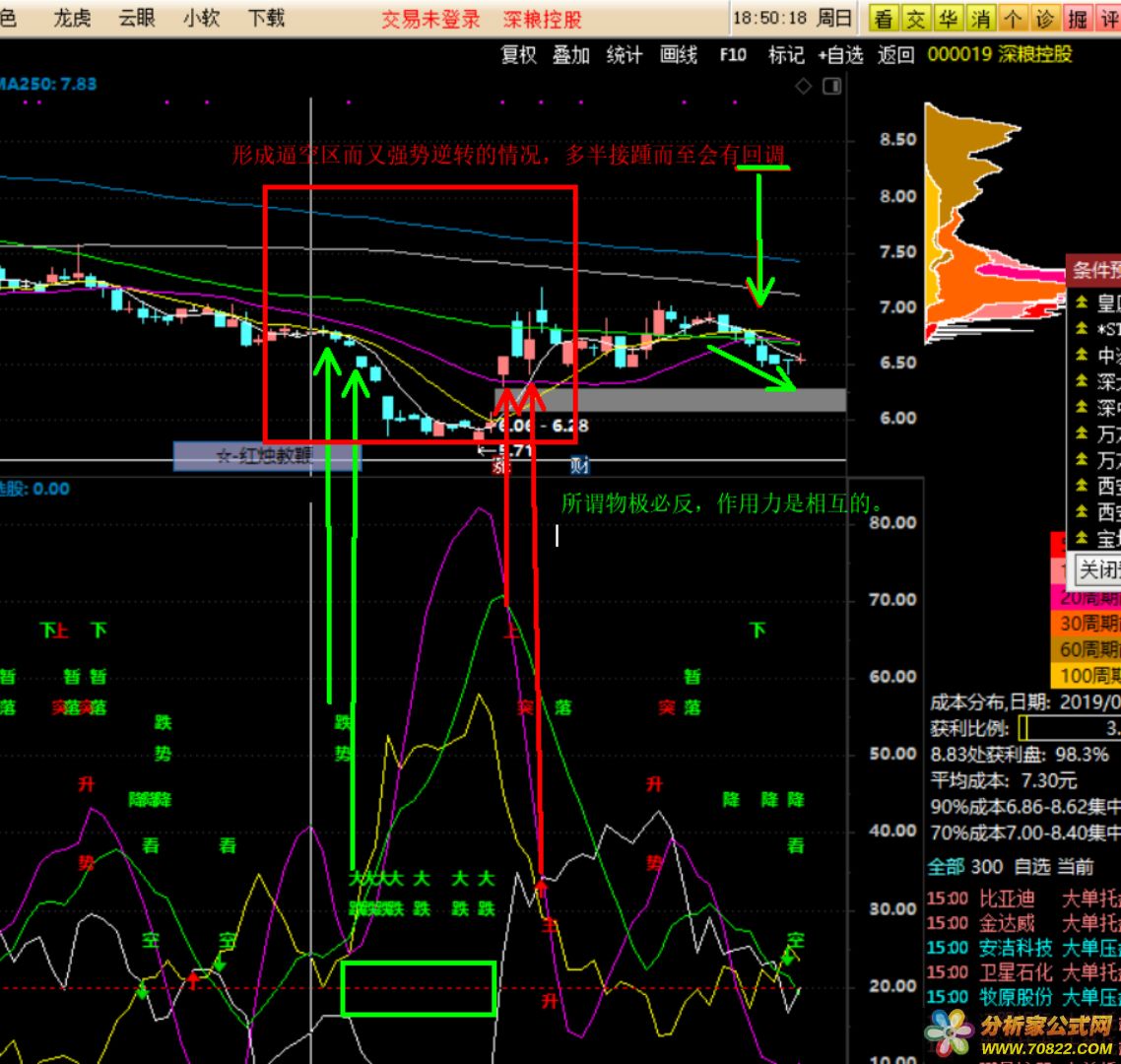
Task: Click the 标记 mark option
Action: pyautogui.click(x=786, y=55)
